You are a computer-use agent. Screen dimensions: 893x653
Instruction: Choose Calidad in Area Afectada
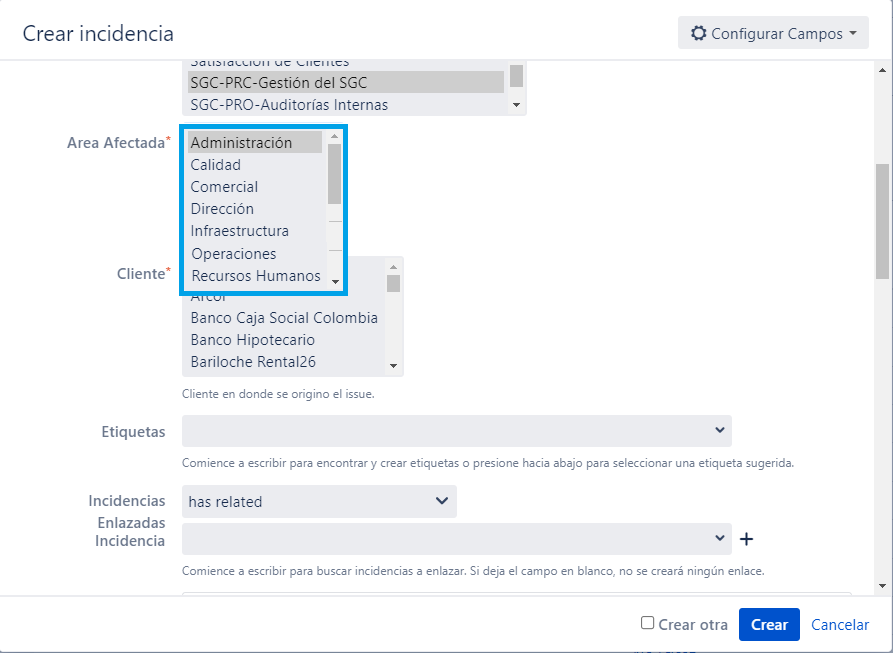point(255,165)
